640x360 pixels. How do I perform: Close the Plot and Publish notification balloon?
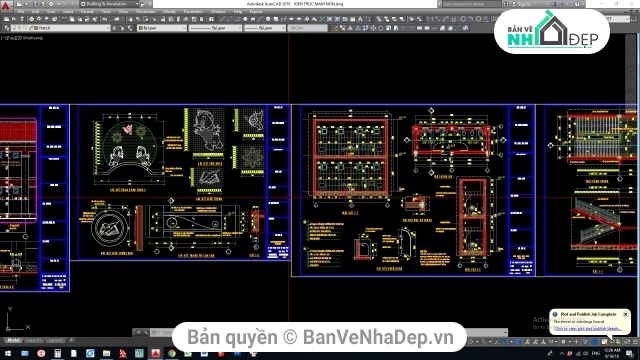tap(625, 314)
